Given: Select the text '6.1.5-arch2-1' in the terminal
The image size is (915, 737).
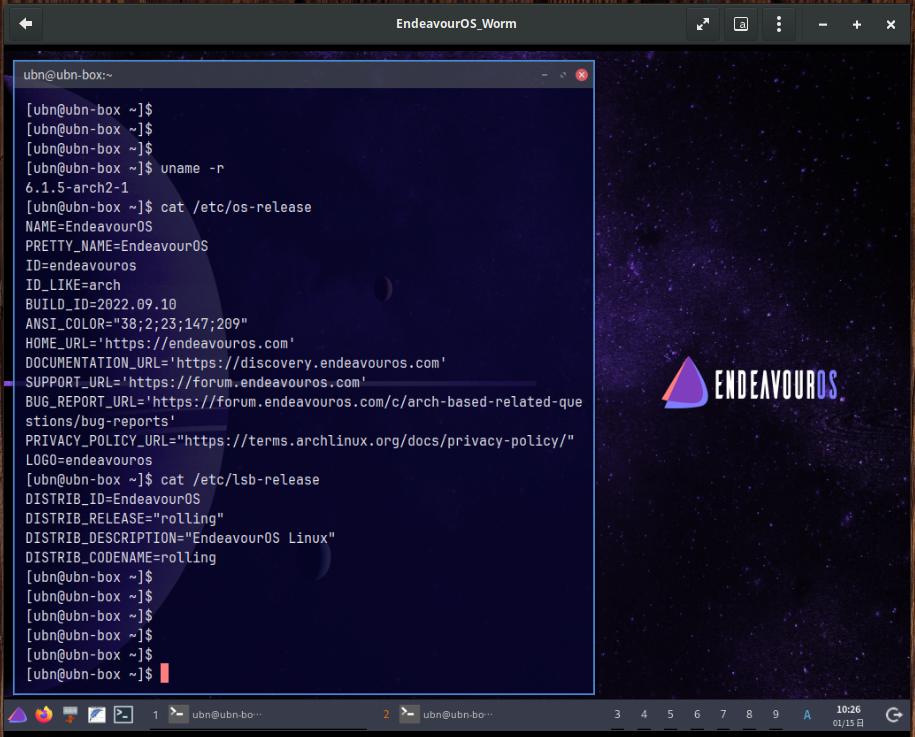Looking at the screenshot, I should 77,188.
